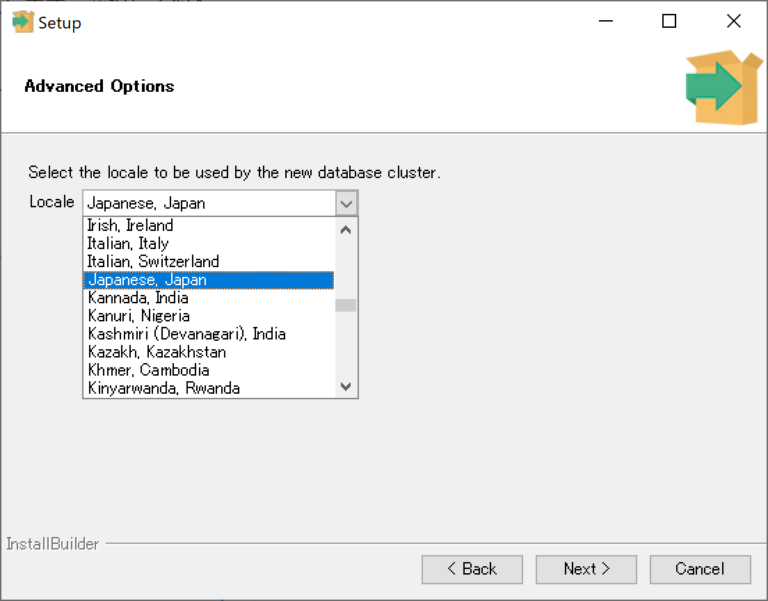Choose "Kinyarwanda, Rwanda" in the list
The height and width of the screenshot is (601, 768).
pyautogui.click(x=164, y=388)
